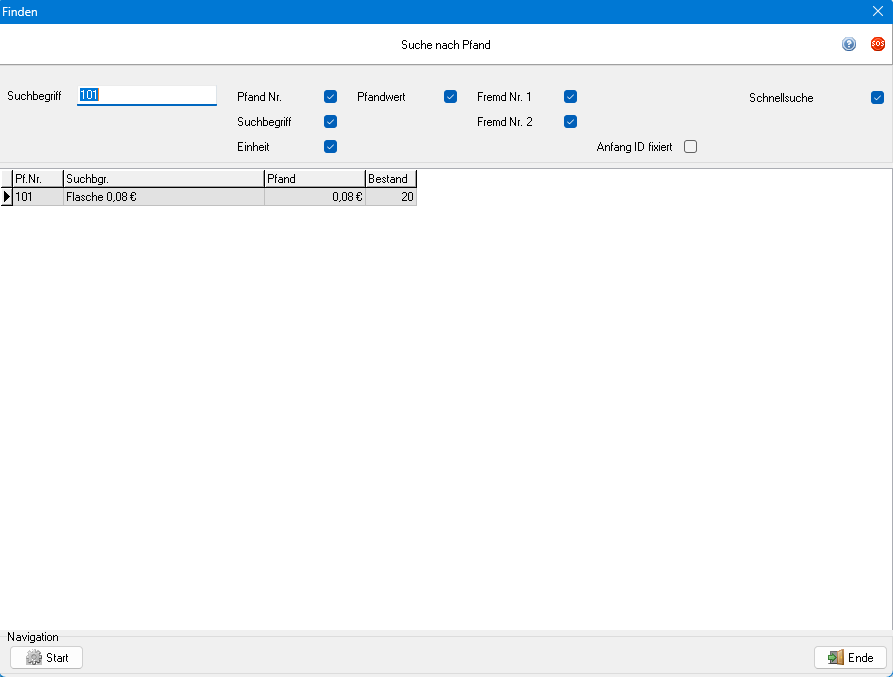Uncheck the Fremd Nr. 2 checkbox
893x677 pixels.
tap(570, 122)
